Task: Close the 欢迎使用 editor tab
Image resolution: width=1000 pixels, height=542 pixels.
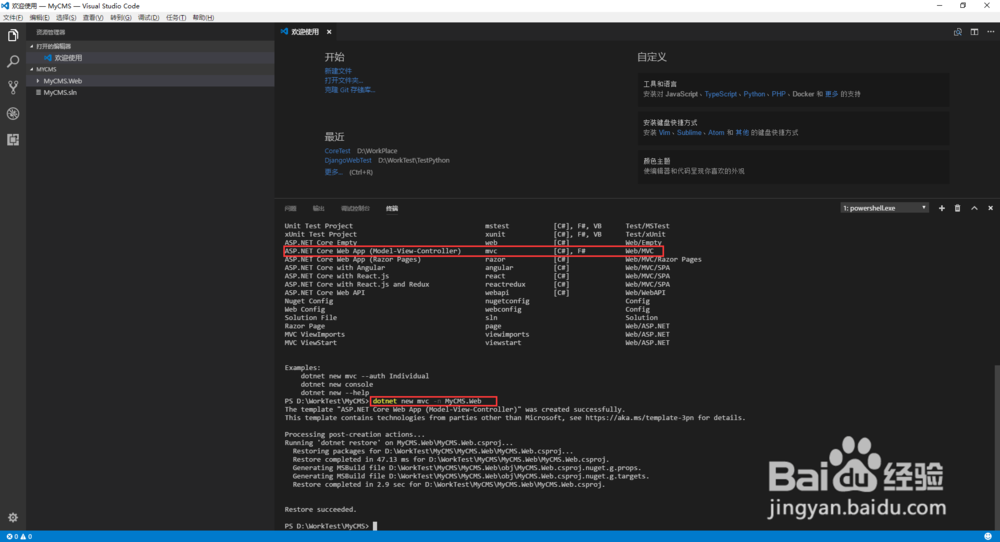Action: [x=329, y=32]
